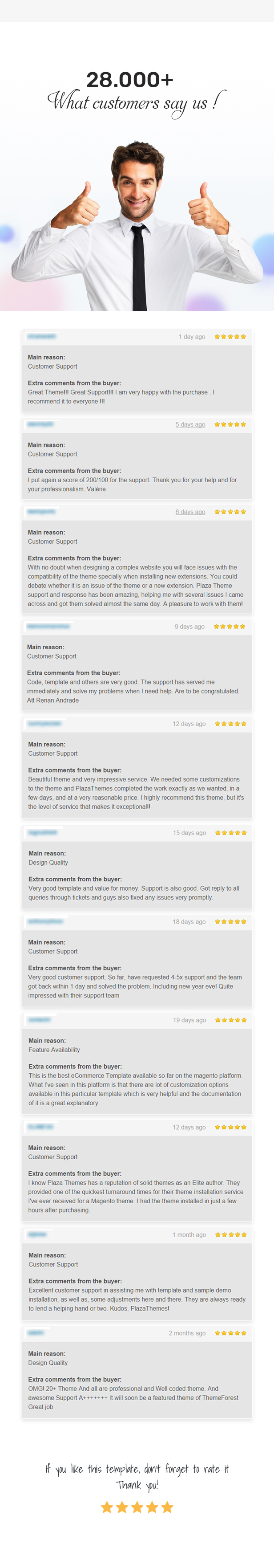This screenshot has width=274, height=1568.
Task: Click the "Design Quality" reason on the "15 days ago" review
Action: [48, 863]
